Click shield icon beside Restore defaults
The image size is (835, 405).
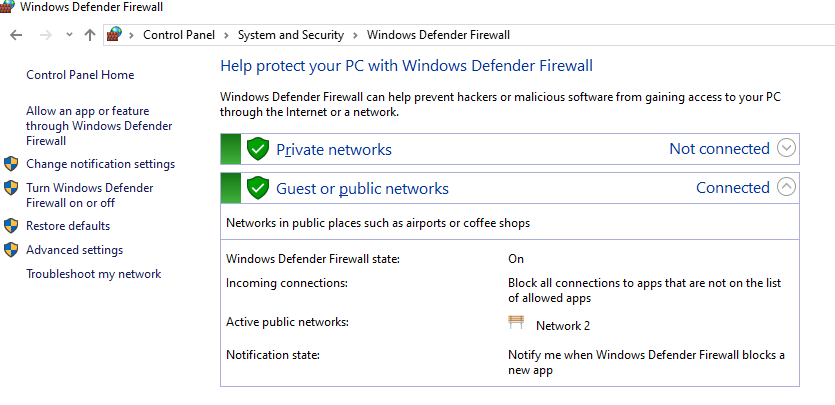coord(11,226)
